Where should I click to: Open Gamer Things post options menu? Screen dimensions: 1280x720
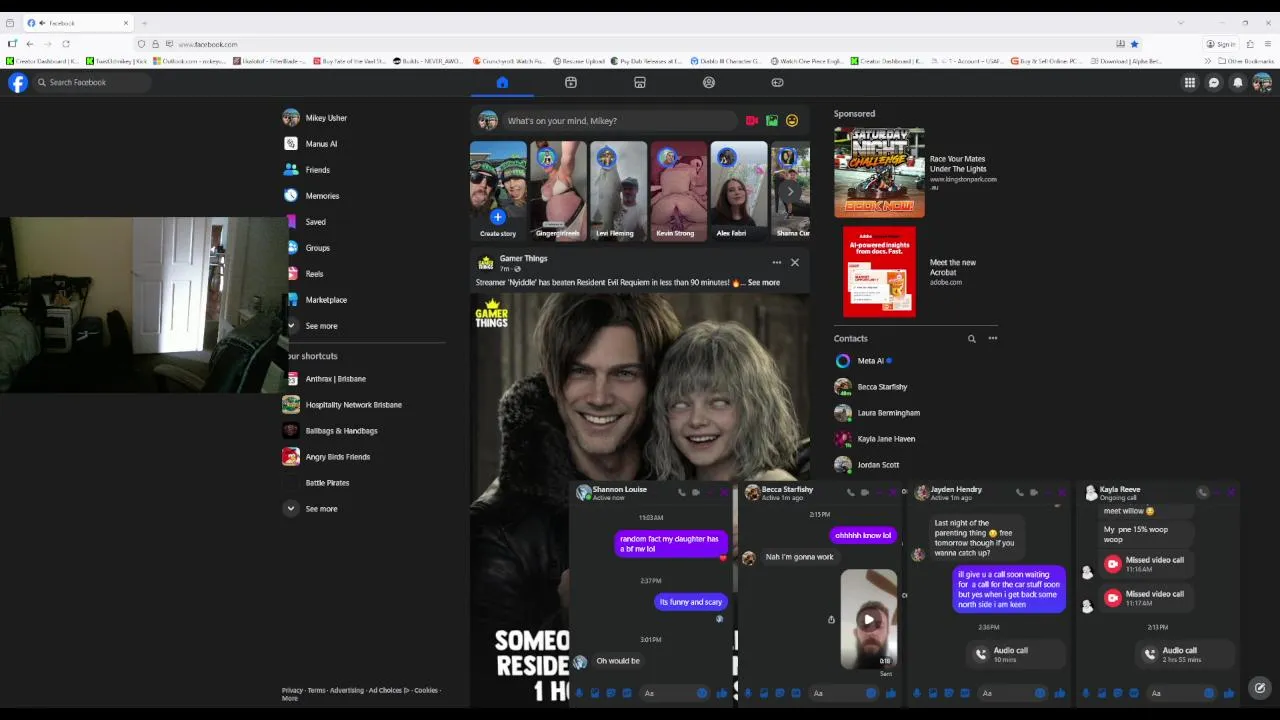point(776,263)
